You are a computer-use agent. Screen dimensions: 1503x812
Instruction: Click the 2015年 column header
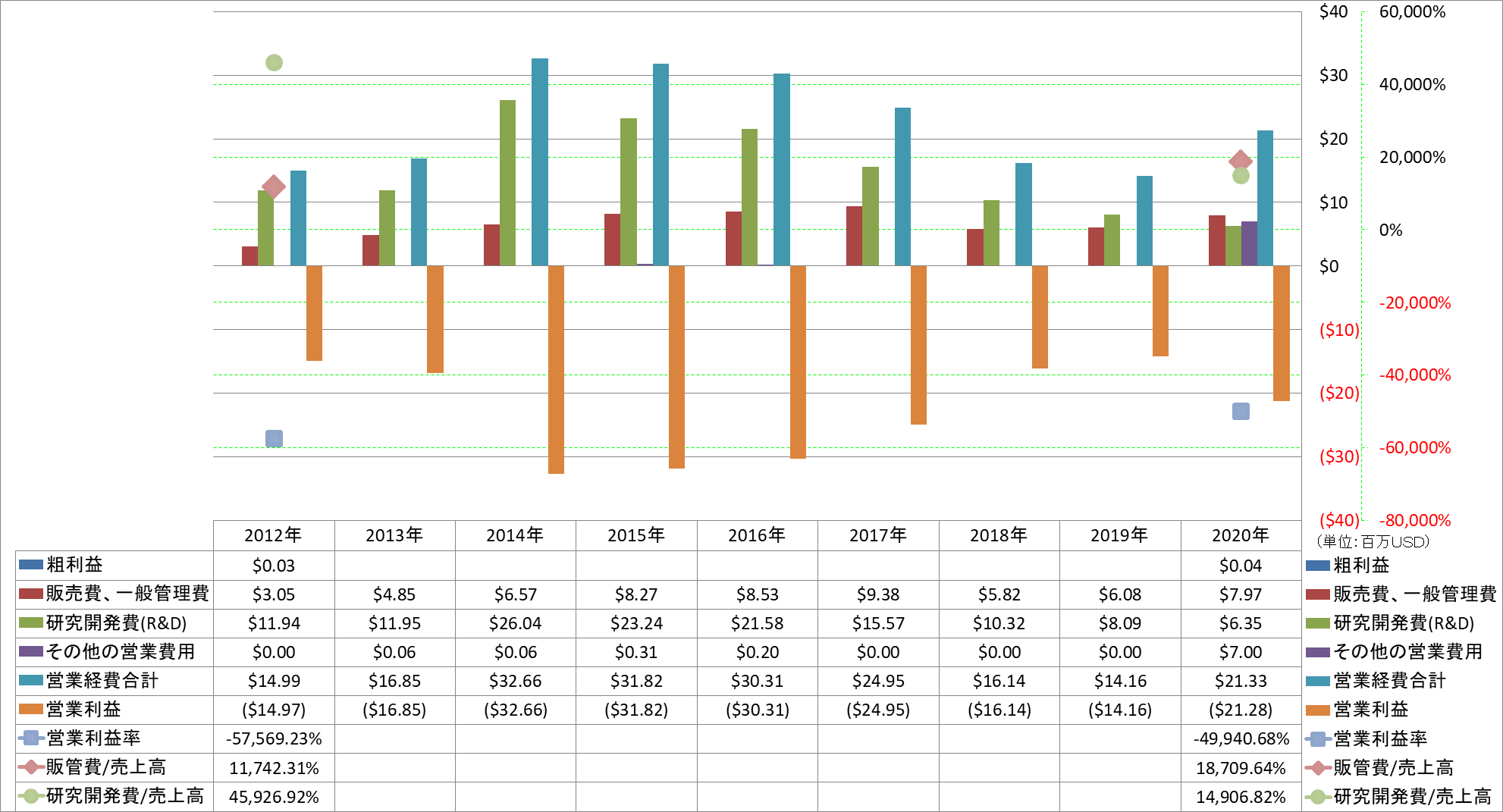pyautogui.click(x=636, y=535)
